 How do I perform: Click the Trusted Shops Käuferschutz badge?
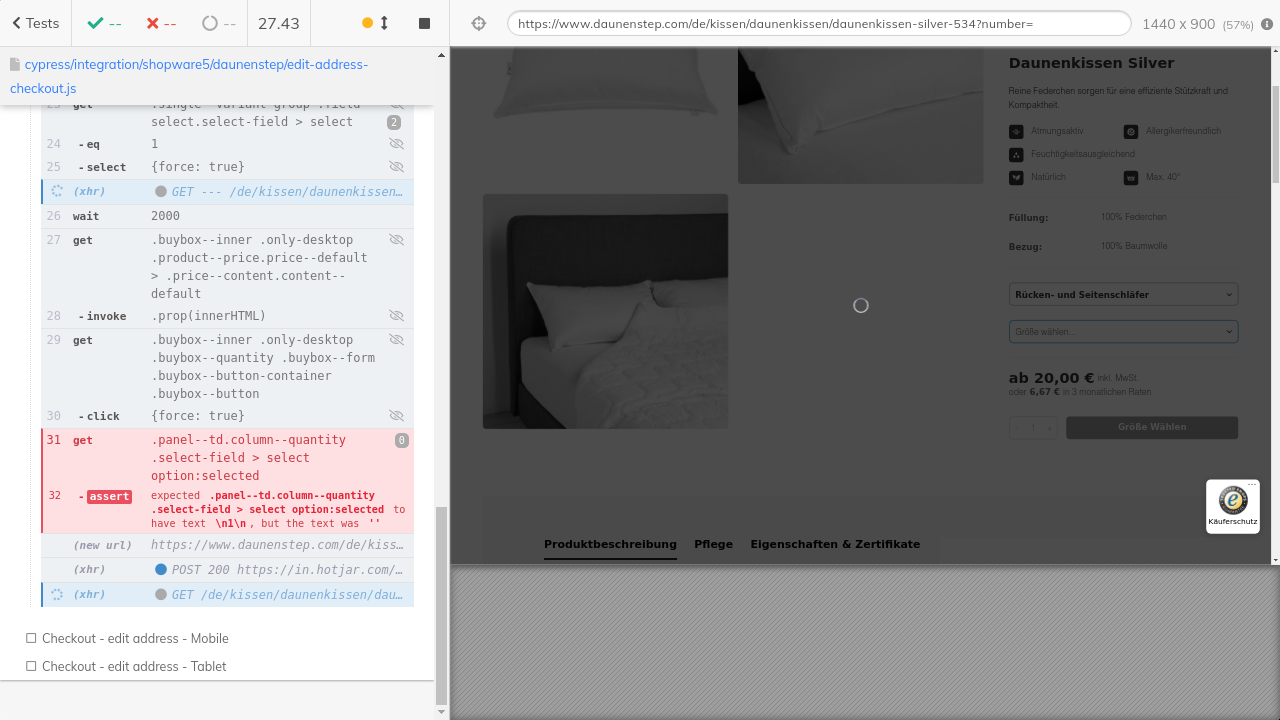pos(1232,506)
